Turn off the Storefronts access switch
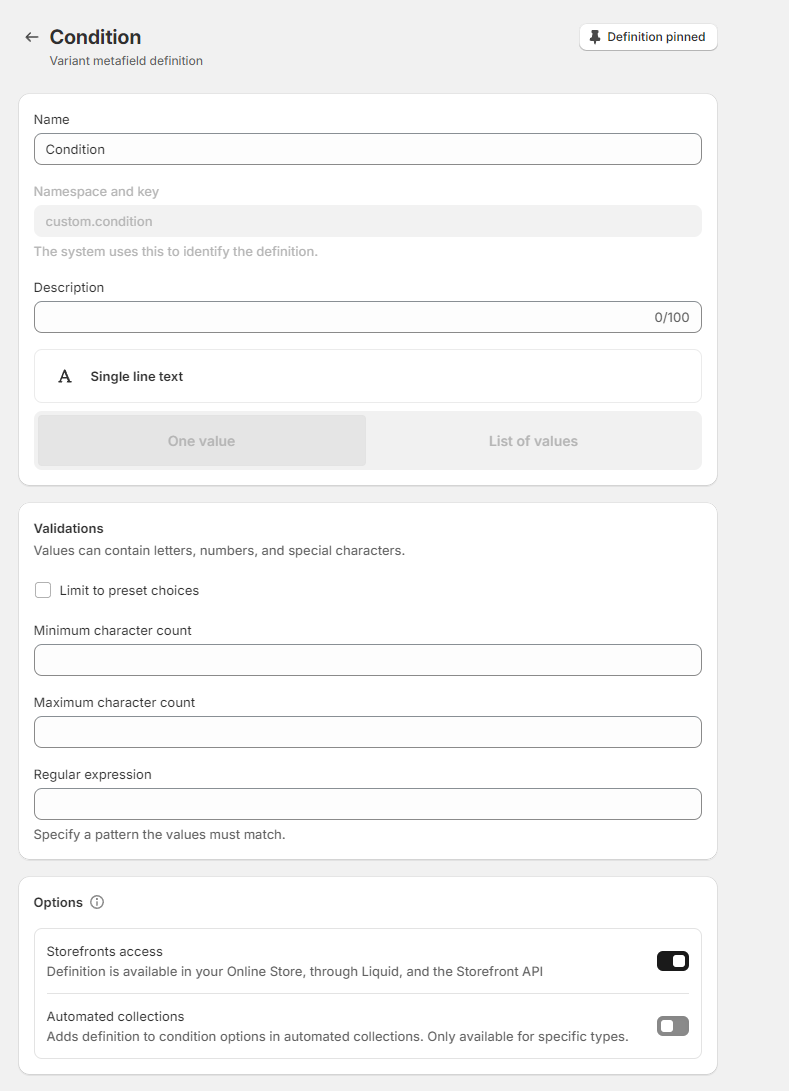The width and height of the screenshot is (789, 1091). pos(673,961)
